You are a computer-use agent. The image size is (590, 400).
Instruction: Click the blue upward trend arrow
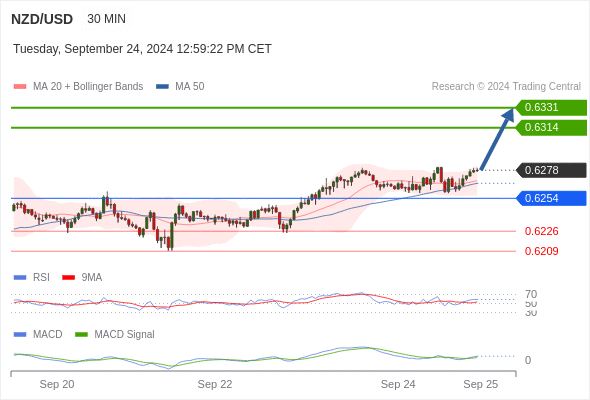[x=497, y=139]
